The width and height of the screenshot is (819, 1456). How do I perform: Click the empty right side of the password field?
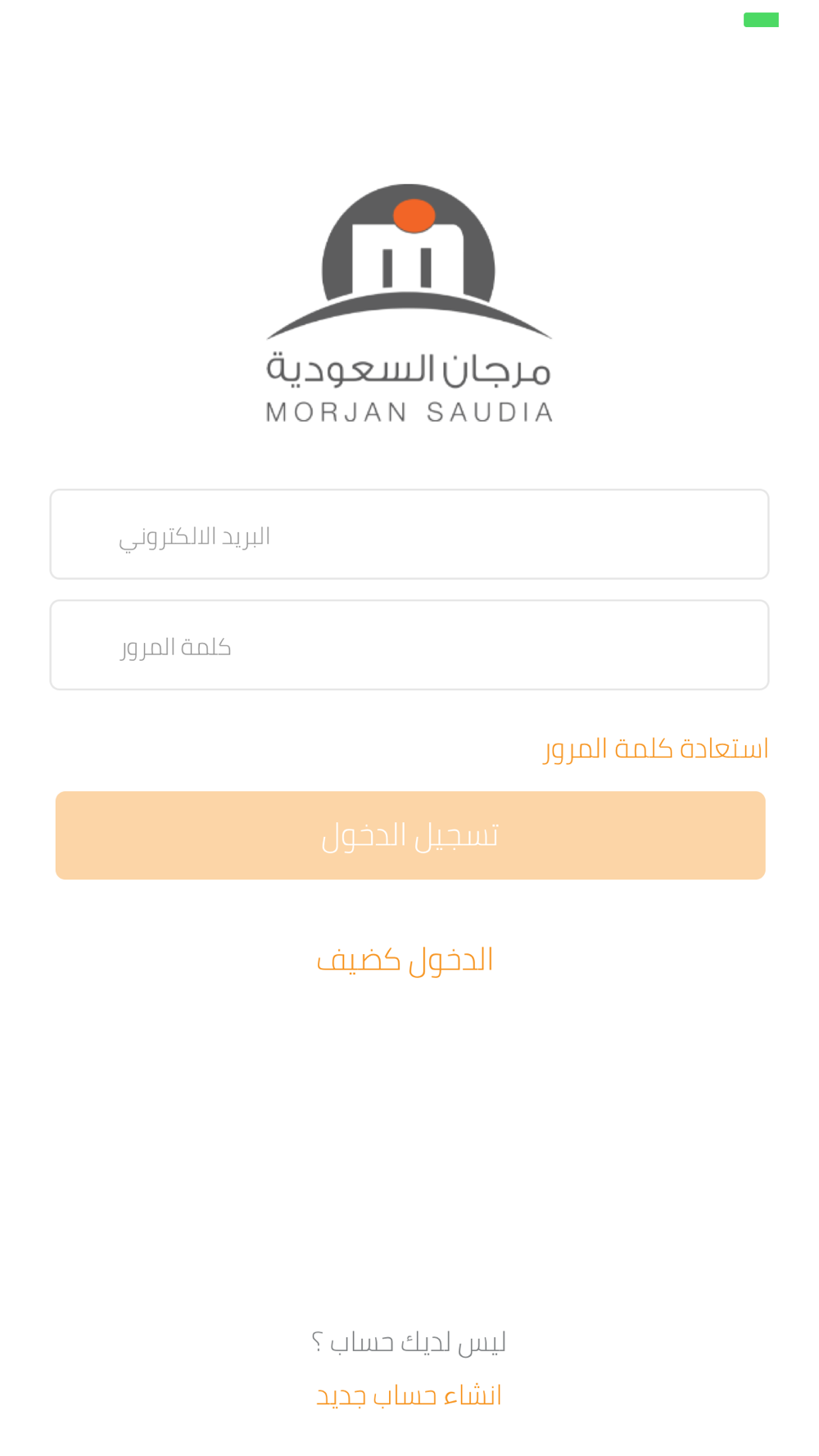click(573, 645)
